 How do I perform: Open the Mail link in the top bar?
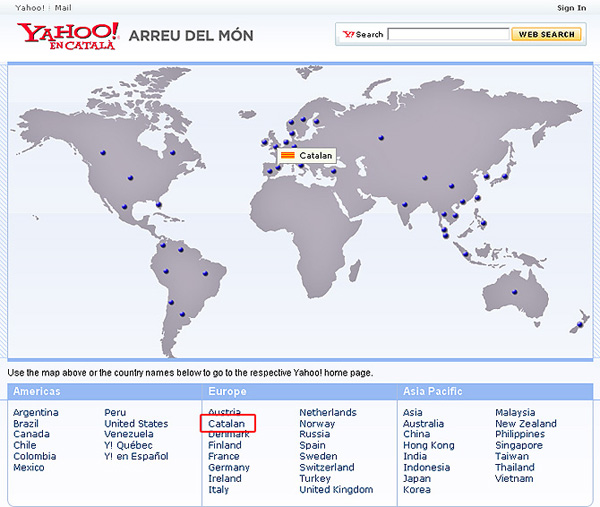pos(63,8)
